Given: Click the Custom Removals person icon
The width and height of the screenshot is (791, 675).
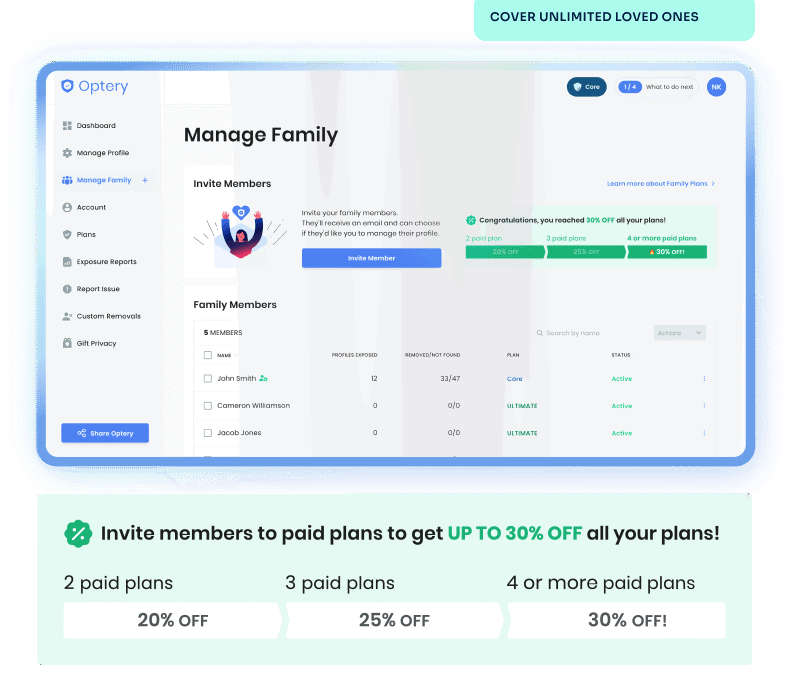Looking at the screenshot, I should [x=67, y=316].
